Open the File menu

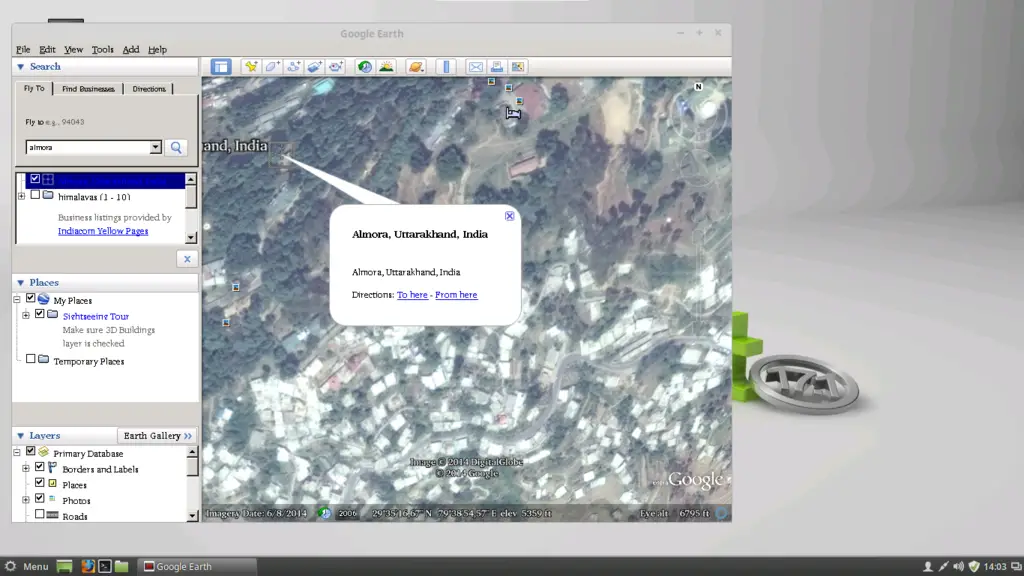pyautogui.click(x=23, y=50)
